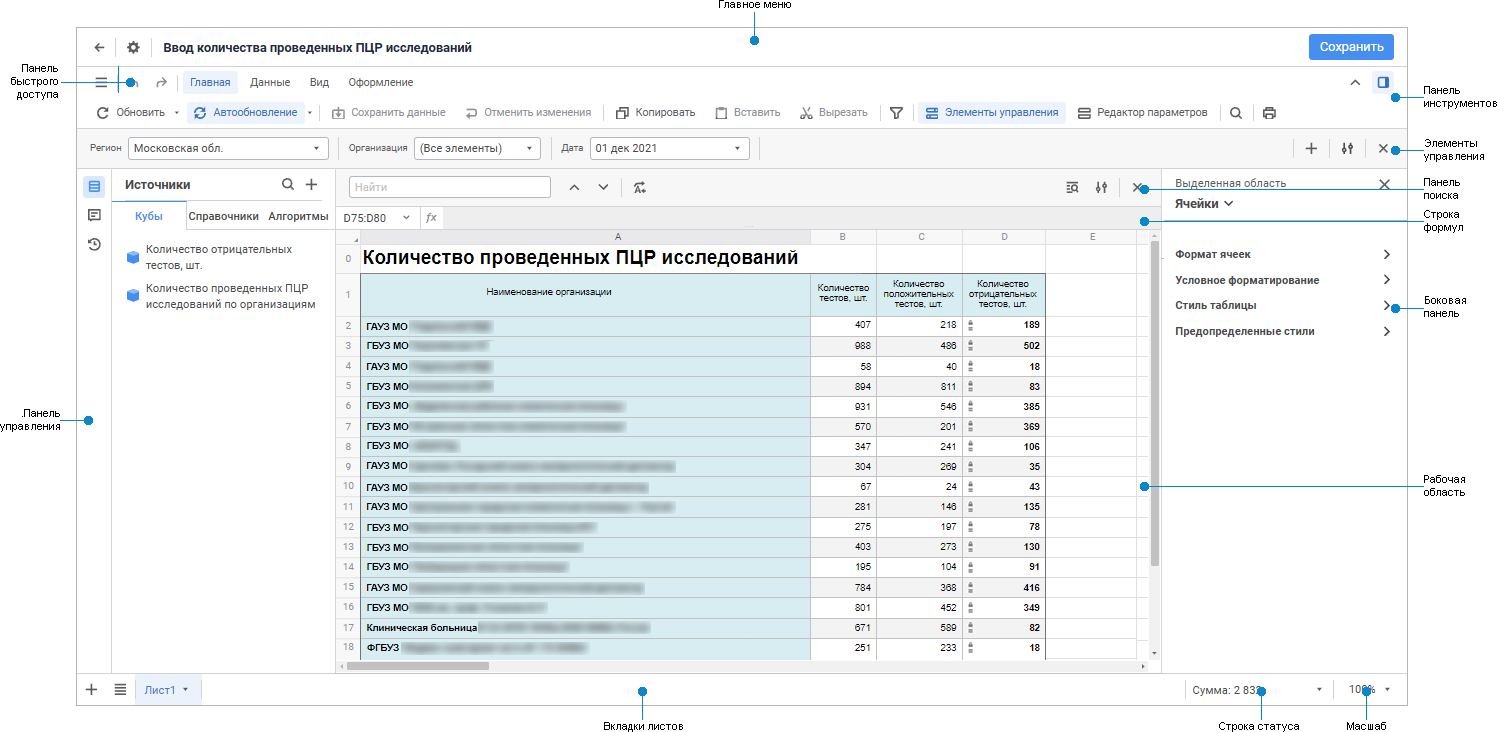Open the cell reference D75:D80 dropdown

406,217
